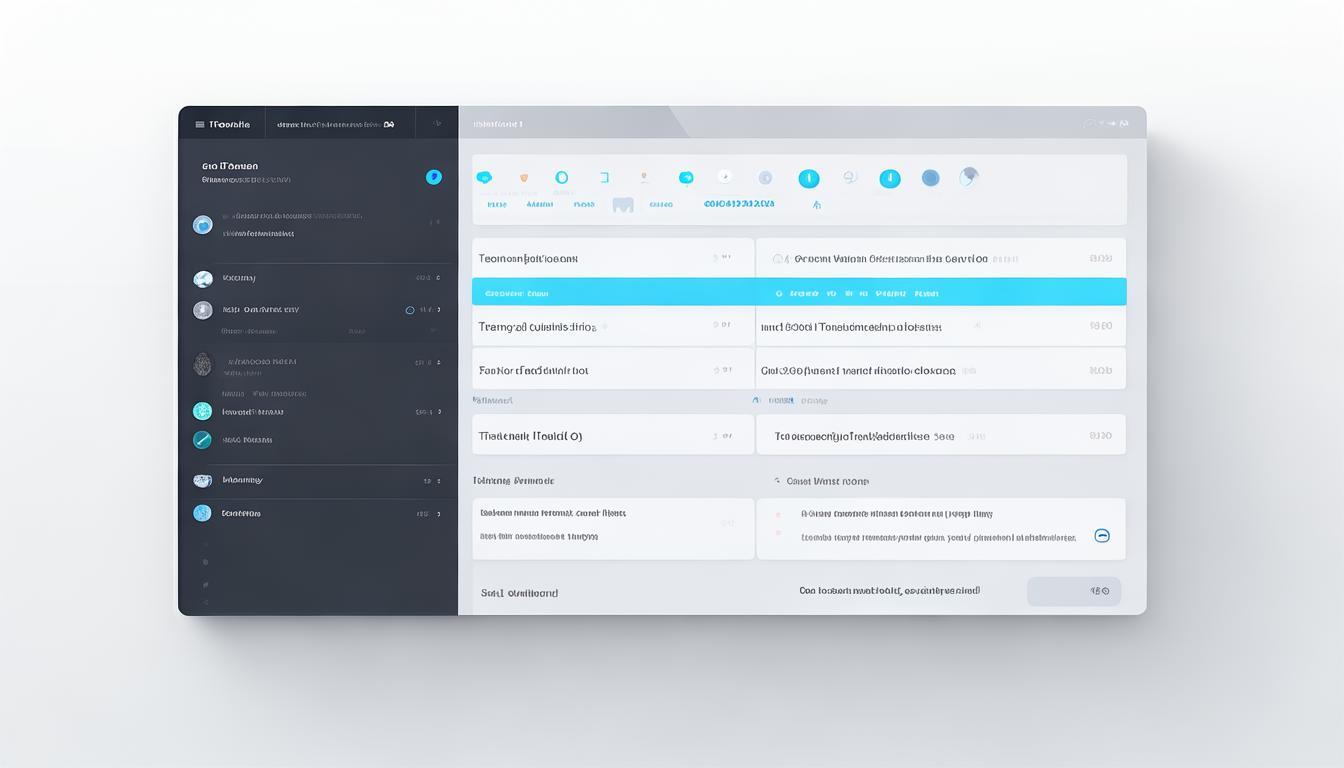Toggle the small blue ring in sidebar row

(x=410, y=310)
